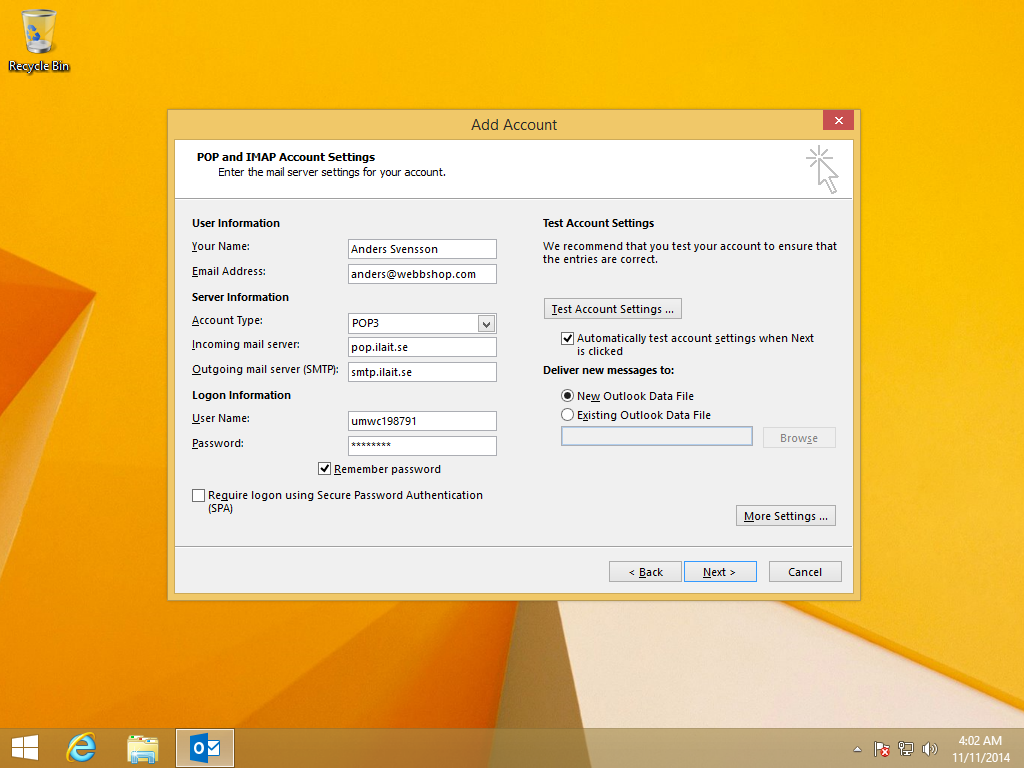Open the Action Center flag icon
Viewport: 1024px width, 768px height.
(x=882, y=748)
